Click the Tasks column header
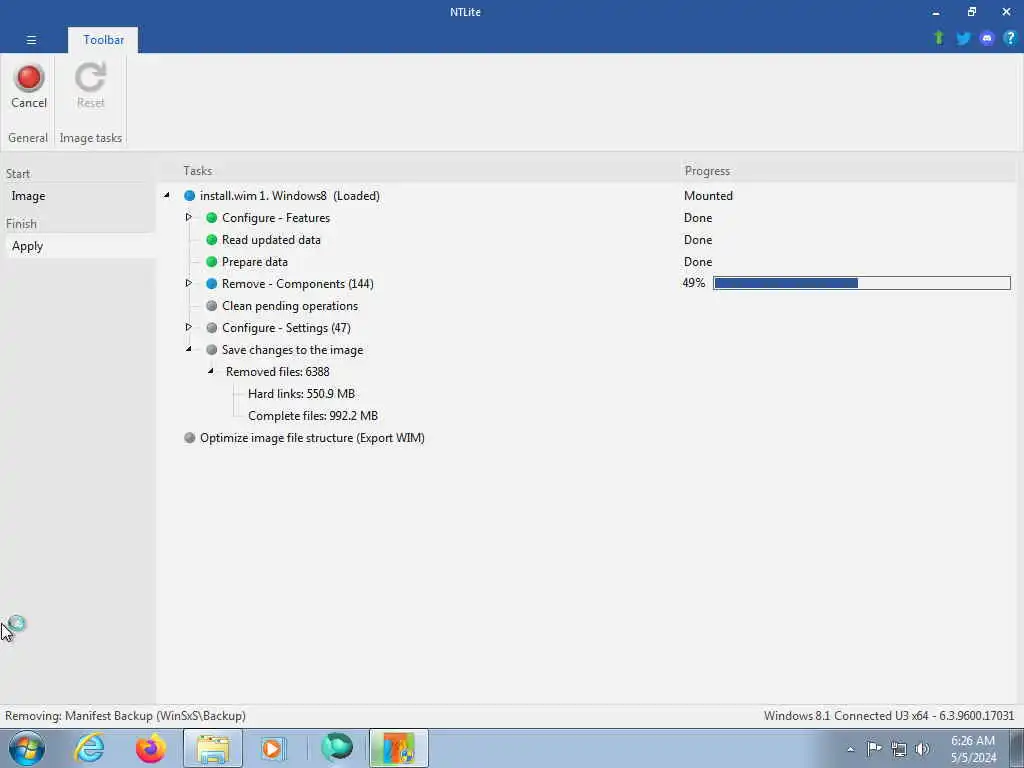The height and width of the screenshot is (768, 1024). point(197,170)
